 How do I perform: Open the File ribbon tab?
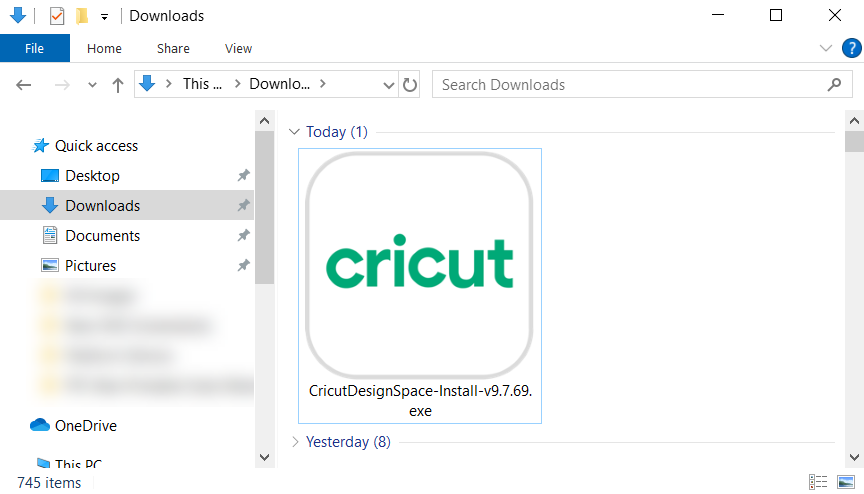(35, 48)
